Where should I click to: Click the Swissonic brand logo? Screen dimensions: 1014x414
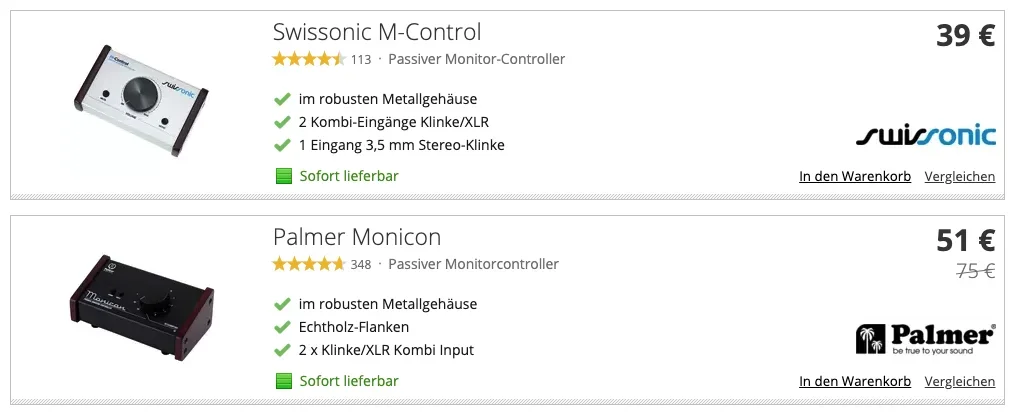(x=926, y=135)
